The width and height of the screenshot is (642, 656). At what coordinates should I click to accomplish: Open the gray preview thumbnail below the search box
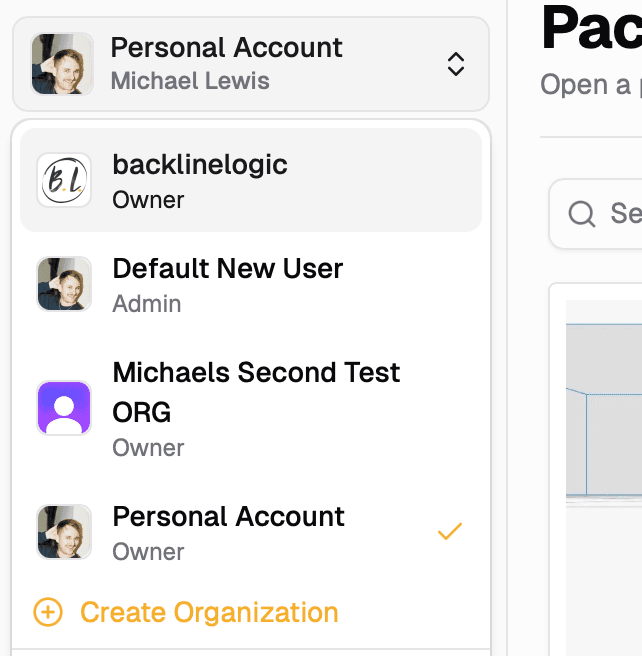(604, 400)
